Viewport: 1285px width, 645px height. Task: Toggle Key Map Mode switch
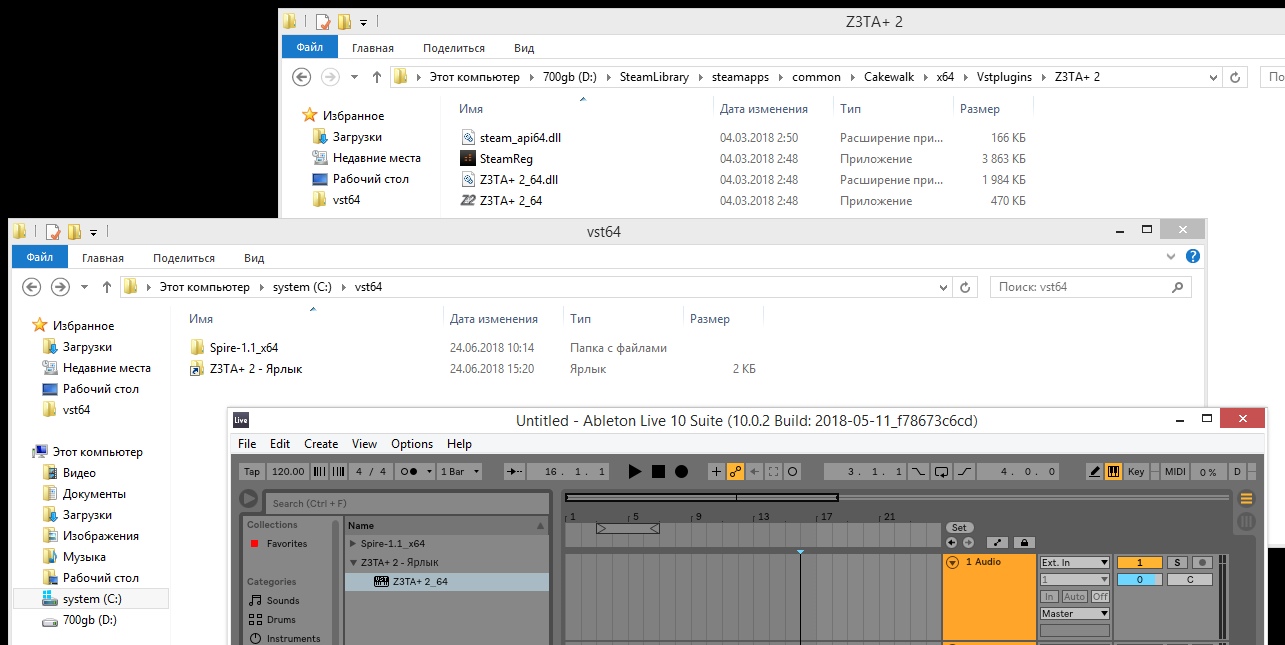click(x=1136, y=471)
